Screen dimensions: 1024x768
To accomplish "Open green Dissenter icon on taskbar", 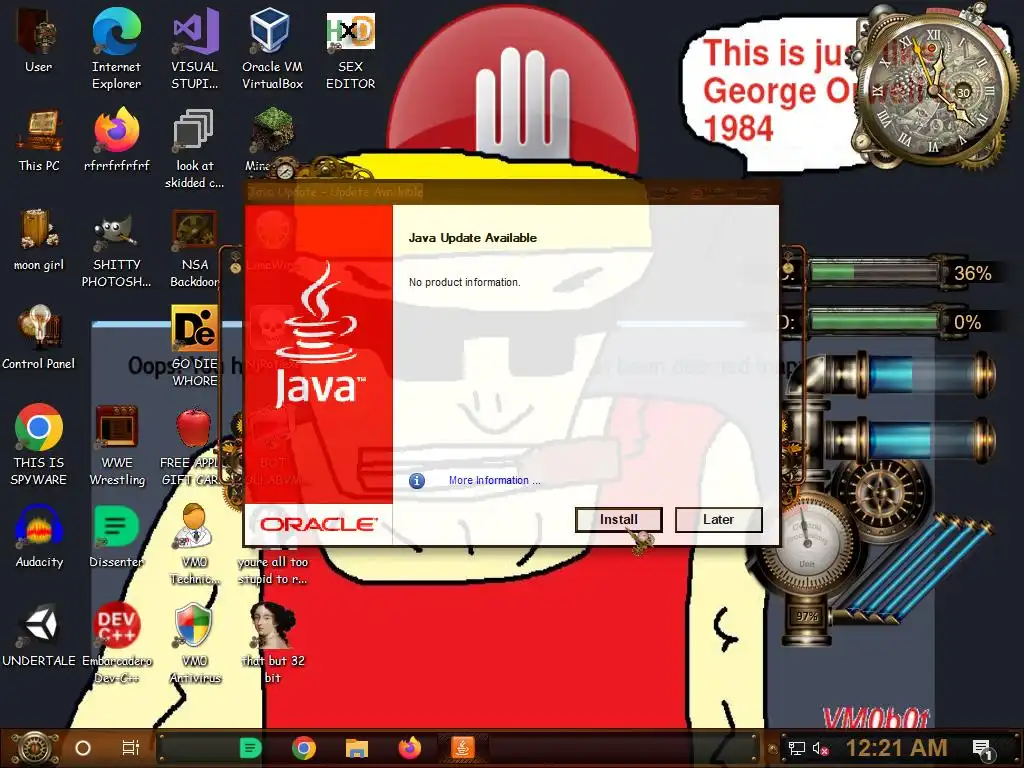I will click(x=250, y=748).
